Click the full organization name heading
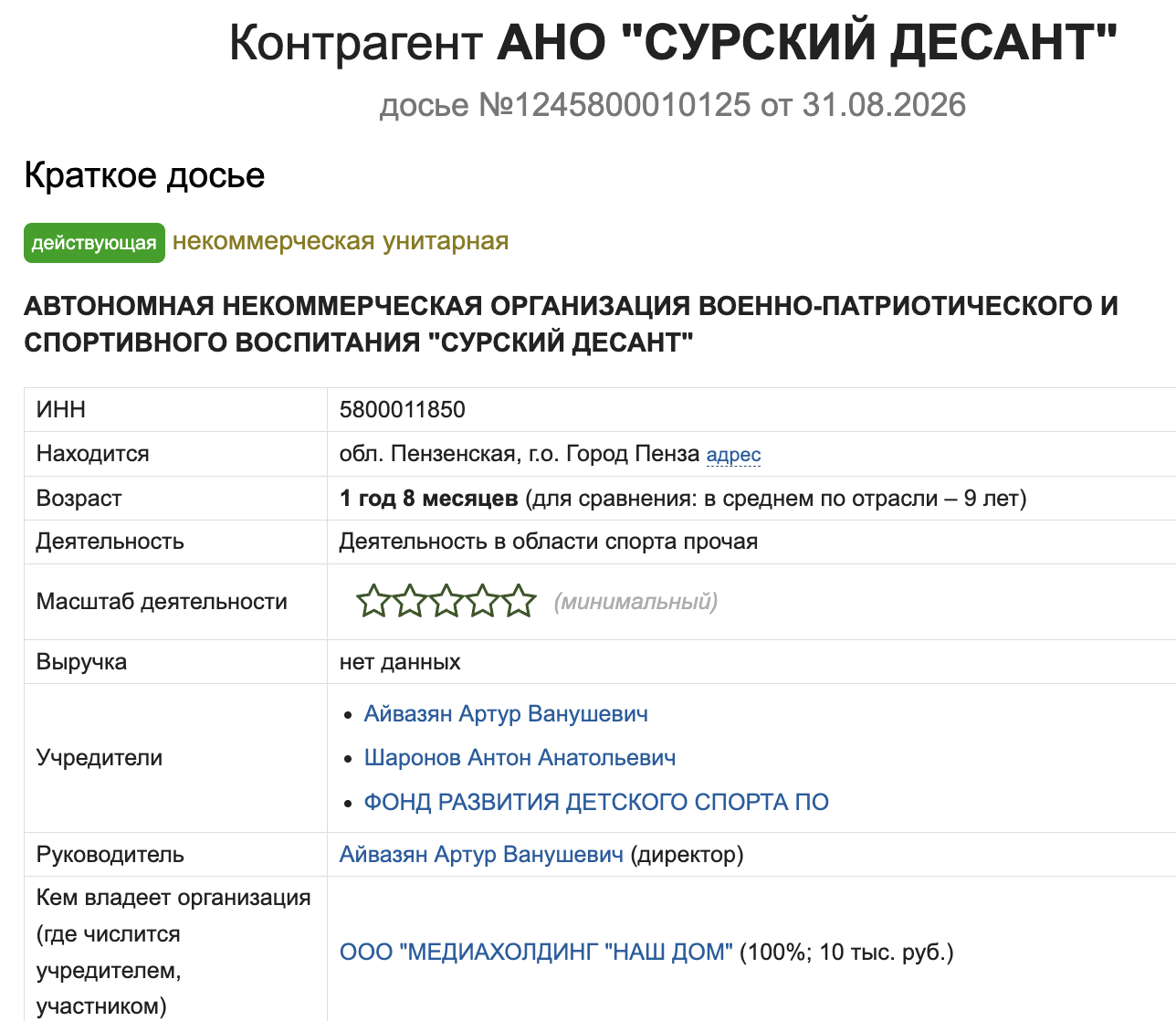Viewport: 1176px width, 1021px height. coord(571,324)
